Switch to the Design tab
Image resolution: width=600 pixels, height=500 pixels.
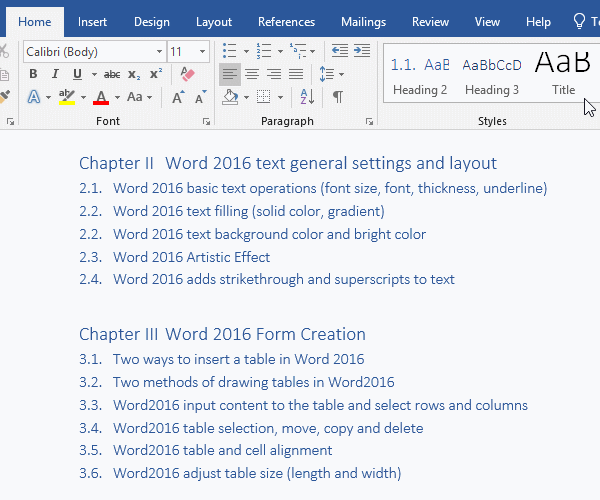[x=152, y=22]
